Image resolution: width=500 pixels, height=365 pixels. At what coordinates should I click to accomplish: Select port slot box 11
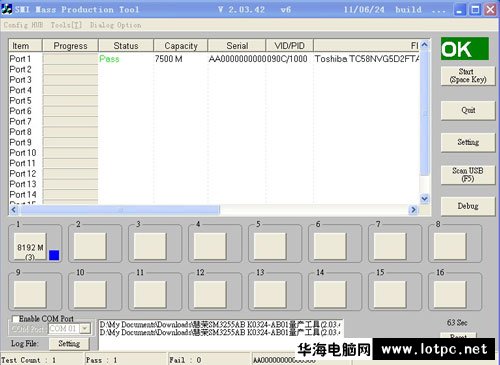[150, 294]
